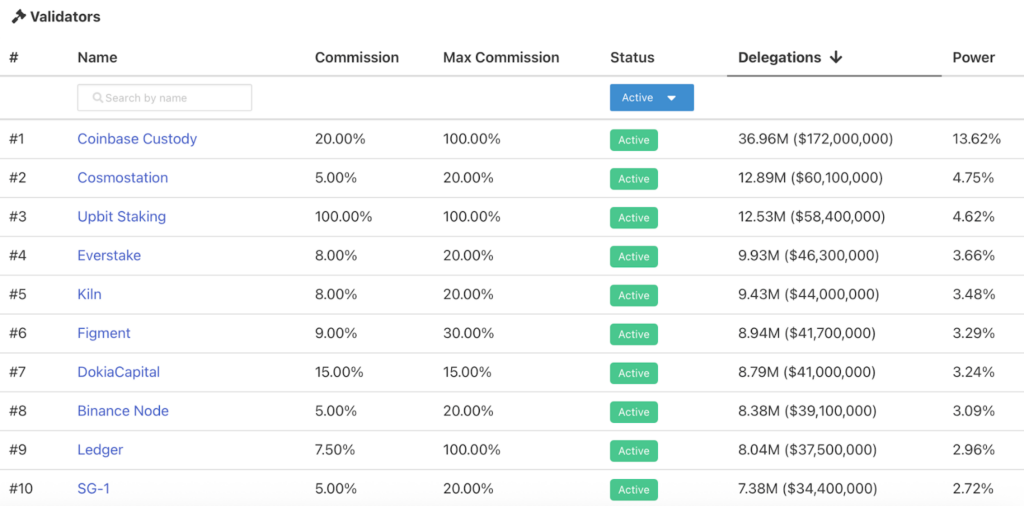Open the Upbit Staking validator link
This screenshot has width=1024, height=506.
point(121,217)
